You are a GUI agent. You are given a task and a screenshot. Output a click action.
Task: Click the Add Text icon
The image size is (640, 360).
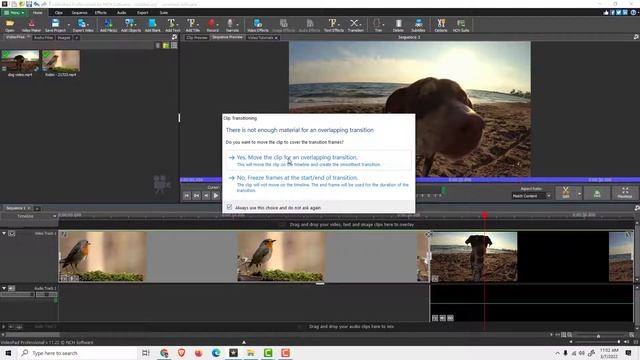[x=172, y=25]
